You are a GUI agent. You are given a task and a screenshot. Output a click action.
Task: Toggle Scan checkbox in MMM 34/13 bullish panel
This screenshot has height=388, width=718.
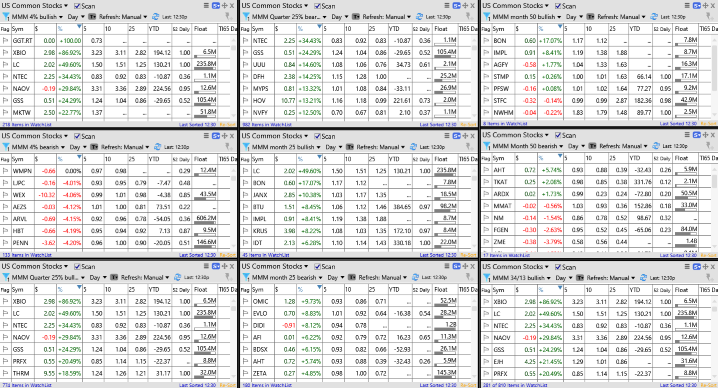[x=558, y=267]
